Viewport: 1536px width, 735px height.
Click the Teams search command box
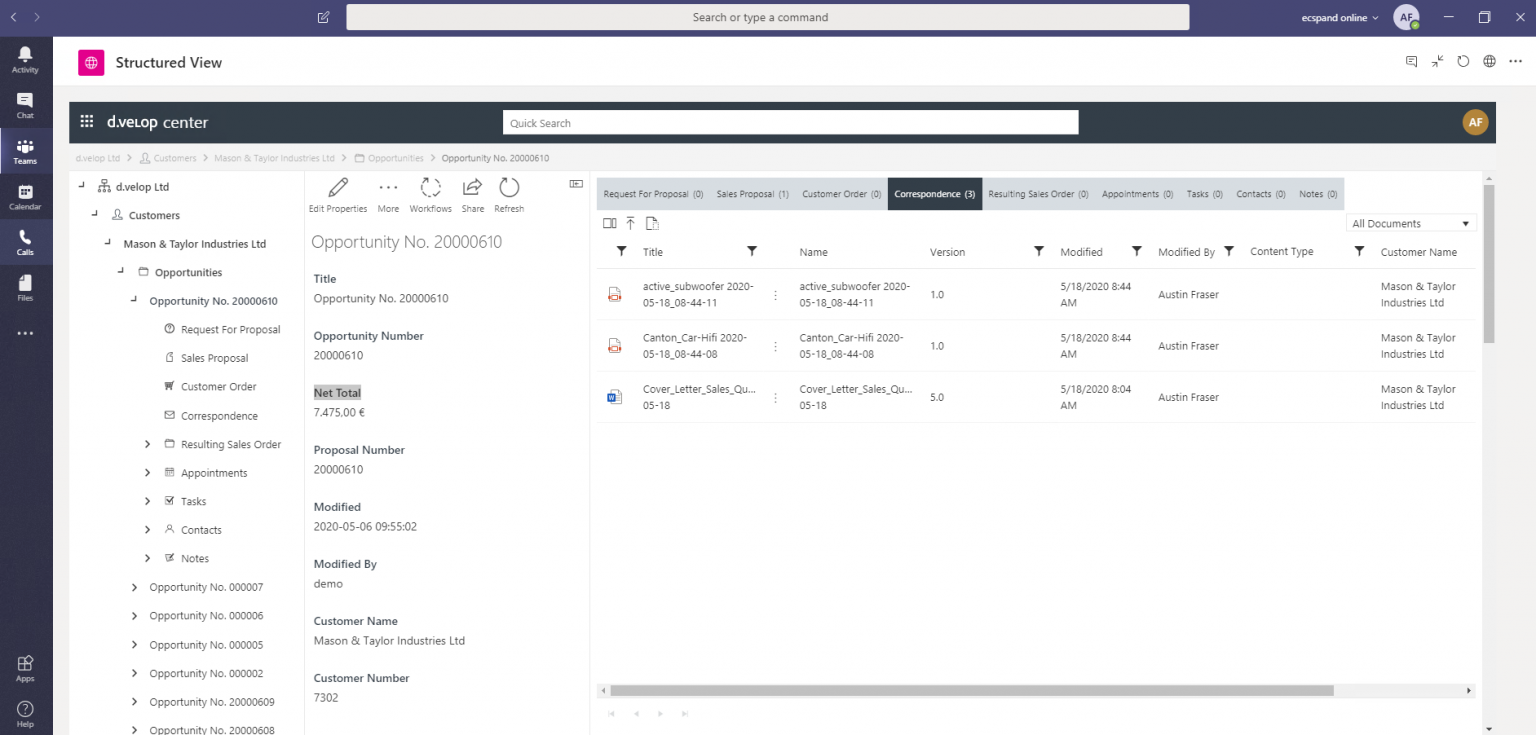768,17
